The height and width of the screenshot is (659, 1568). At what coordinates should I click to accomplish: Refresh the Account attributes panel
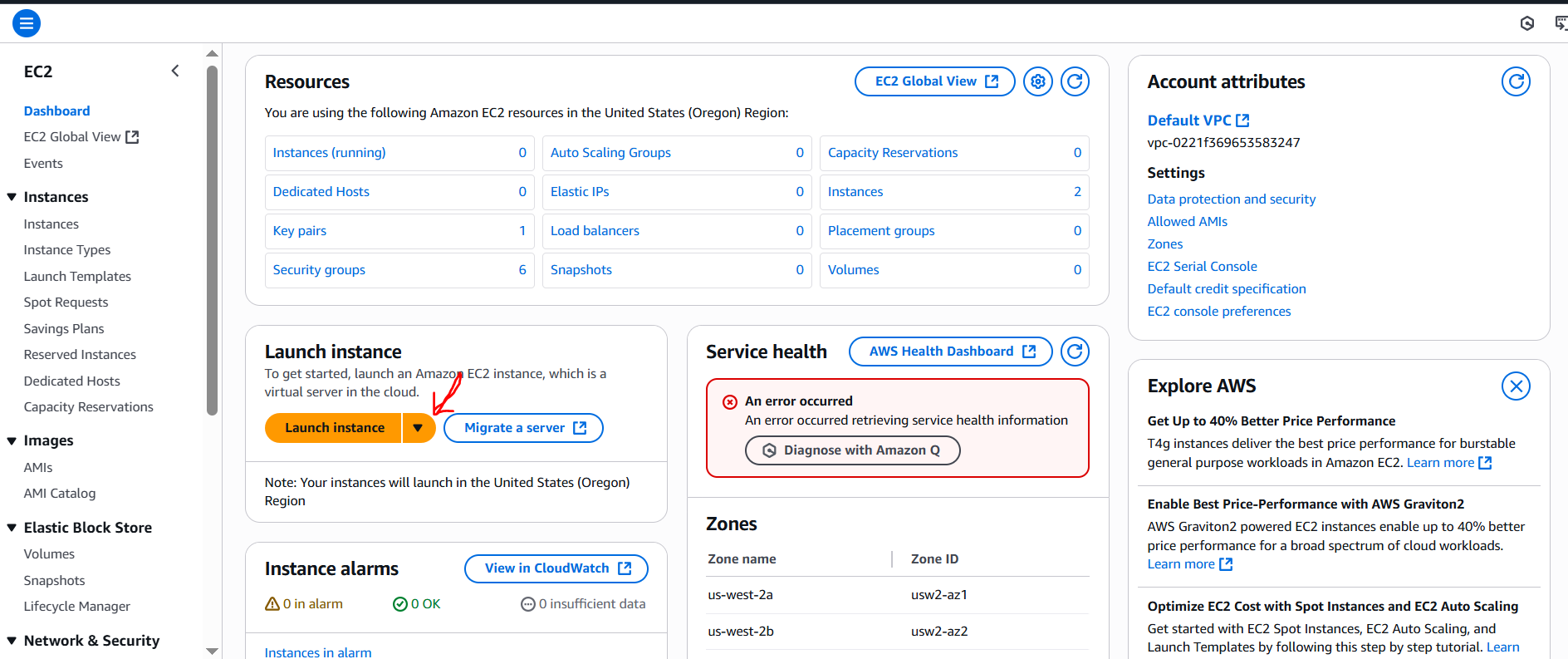[x=1516, y=81]
